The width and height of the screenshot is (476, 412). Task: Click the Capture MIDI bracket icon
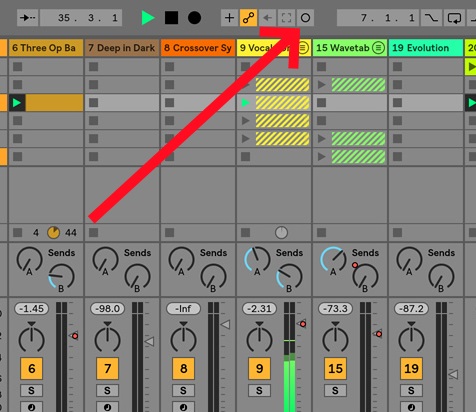tap(286, 18)
